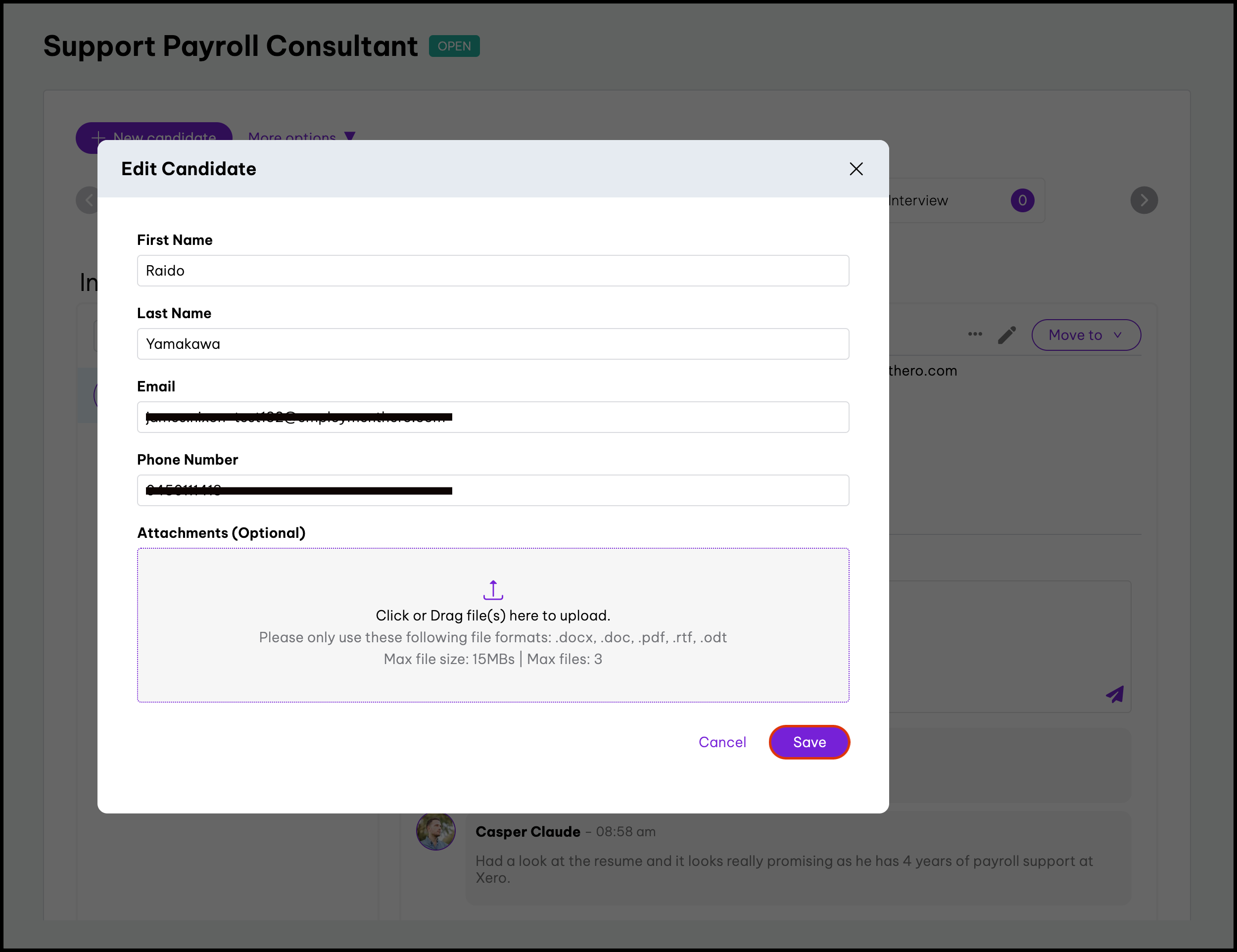
Task: Open the three-dots more actions menu
Action: pyautogui.click(x=975, y=334)
